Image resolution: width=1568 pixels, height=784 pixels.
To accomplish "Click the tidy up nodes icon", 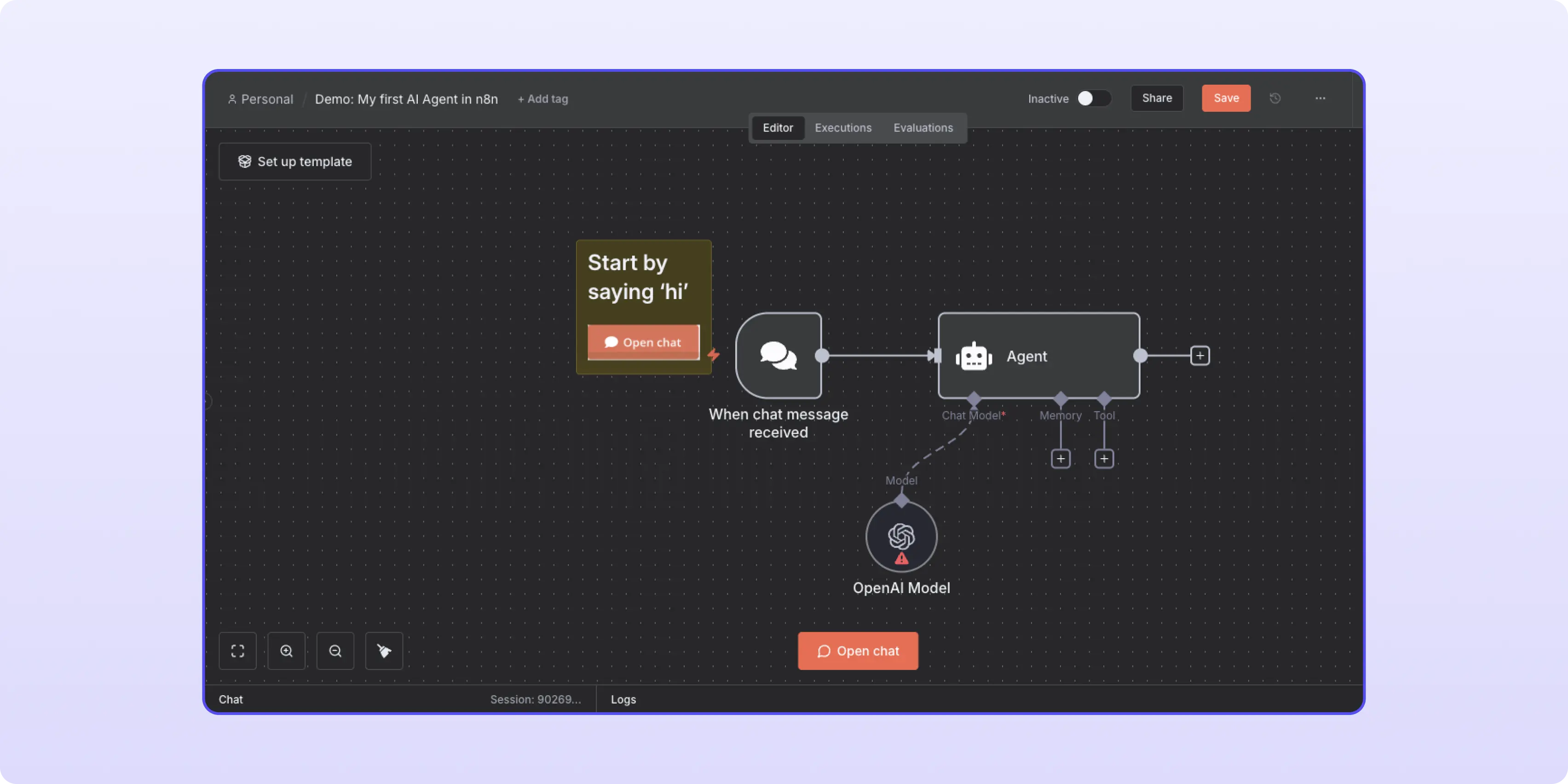I will click(383, 651).
